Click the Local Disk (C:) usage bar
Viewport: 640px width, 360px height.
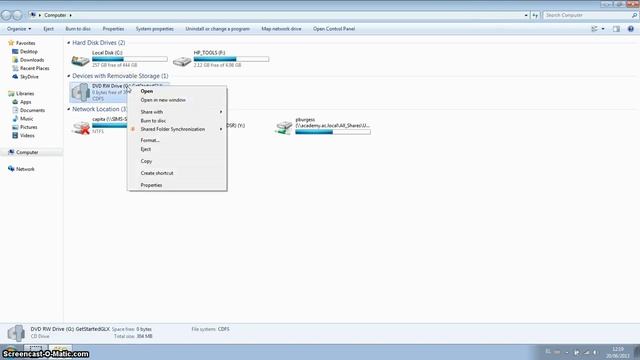click(130, 59)
